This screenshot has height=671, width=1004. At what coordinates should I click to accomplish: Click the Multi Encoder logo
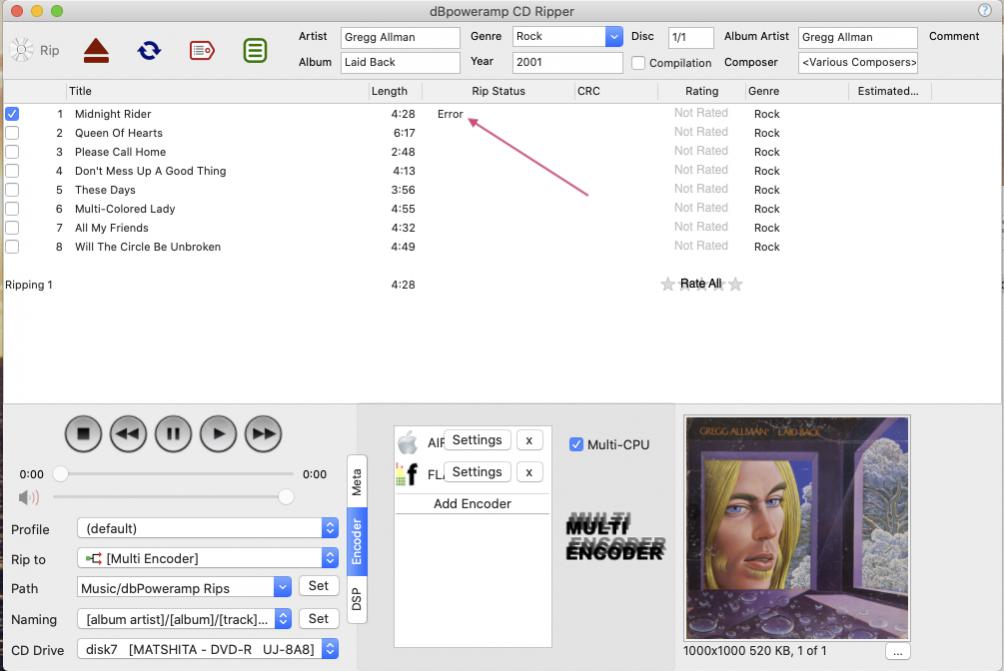coord(615,537)
